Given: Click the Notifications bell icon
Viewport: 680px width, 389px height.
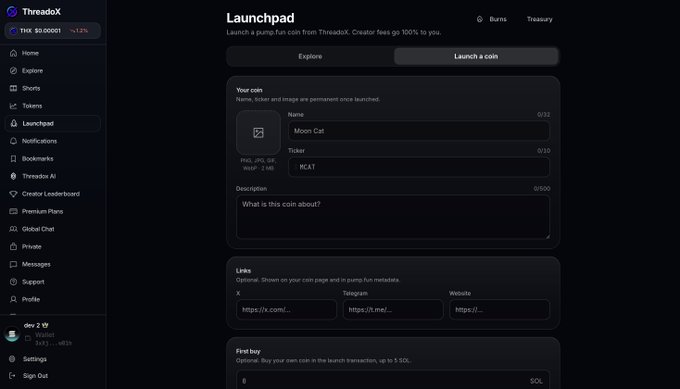Looking at the screenshot, I should [x=13, y=141].
